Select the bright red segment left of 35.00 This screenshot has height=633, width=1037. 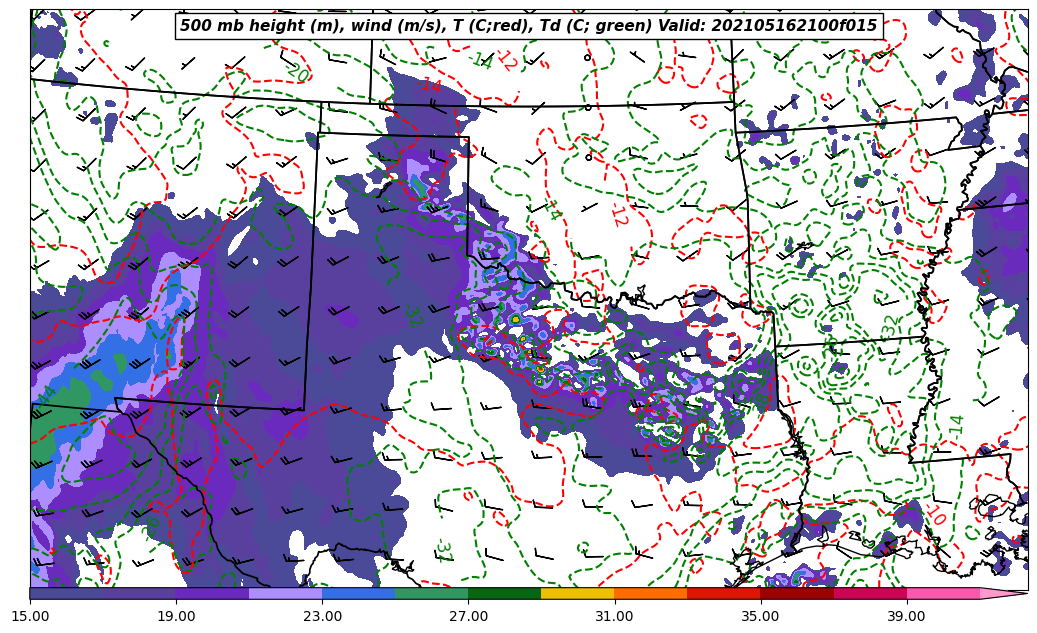pyautogui.click(x=723, y=593)
